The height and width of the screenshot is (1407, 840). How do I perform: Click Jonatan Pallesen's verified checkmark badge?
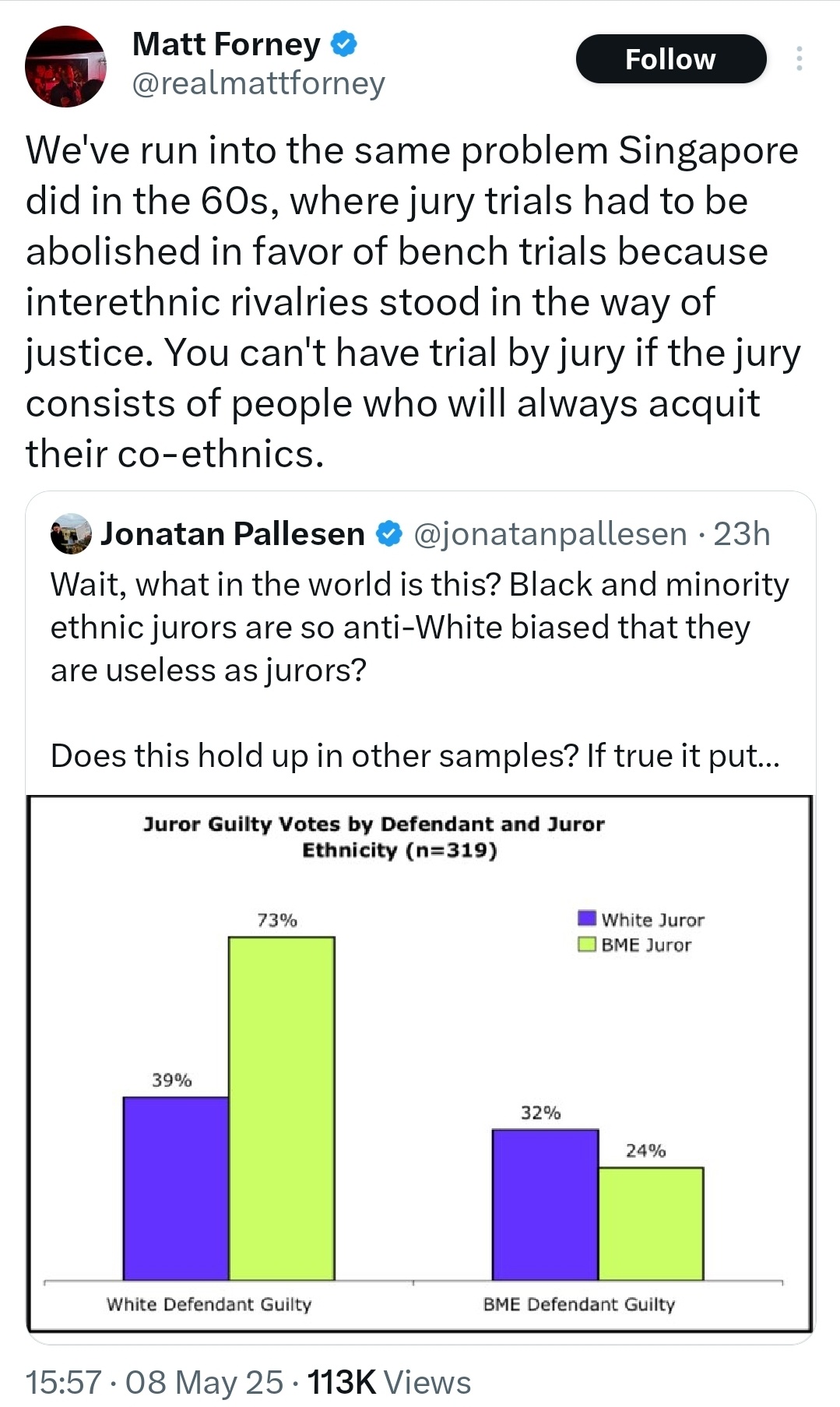click(388, 534)
